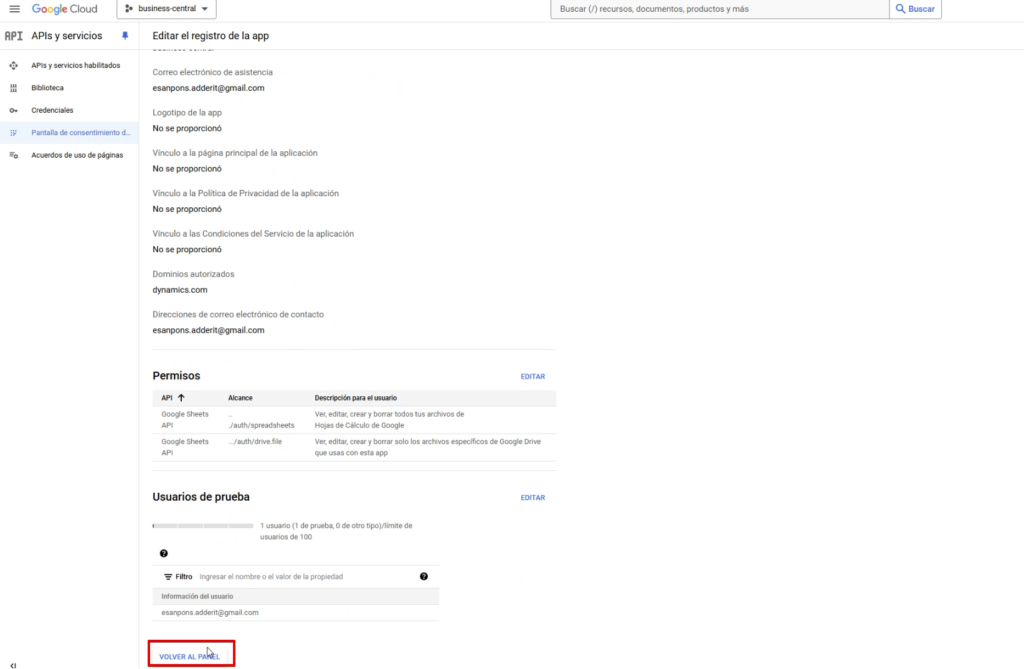
Task: Click the Google Cloud logo
Action: tap(65, 9)
